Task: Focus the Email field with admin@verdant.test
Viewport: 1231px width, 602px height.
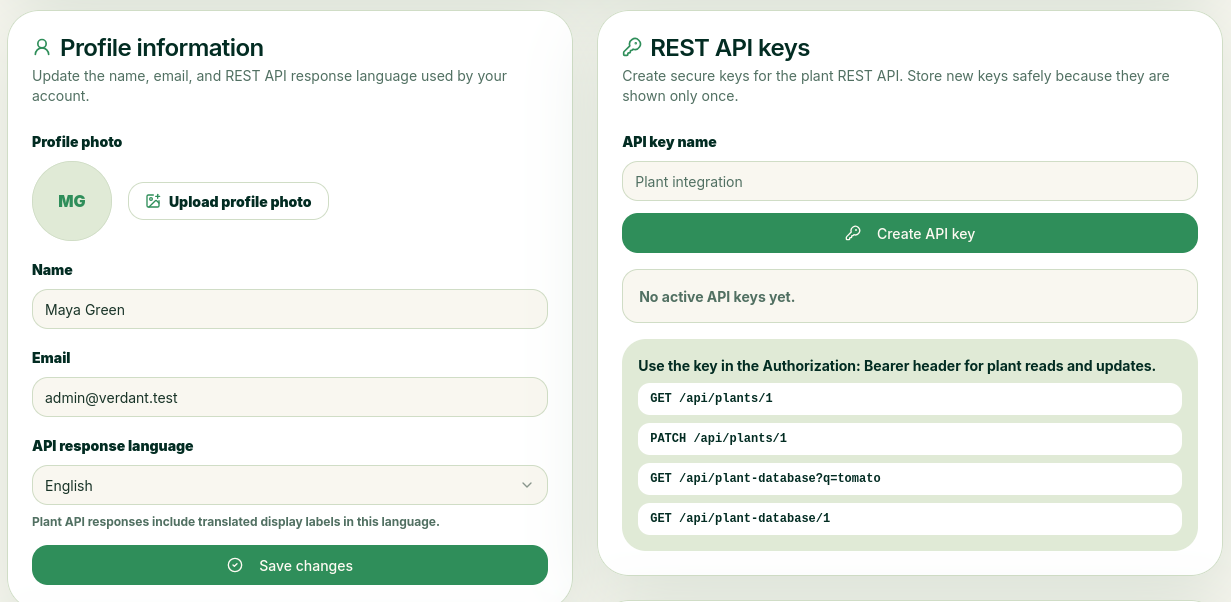Action: tap(290, 397)
